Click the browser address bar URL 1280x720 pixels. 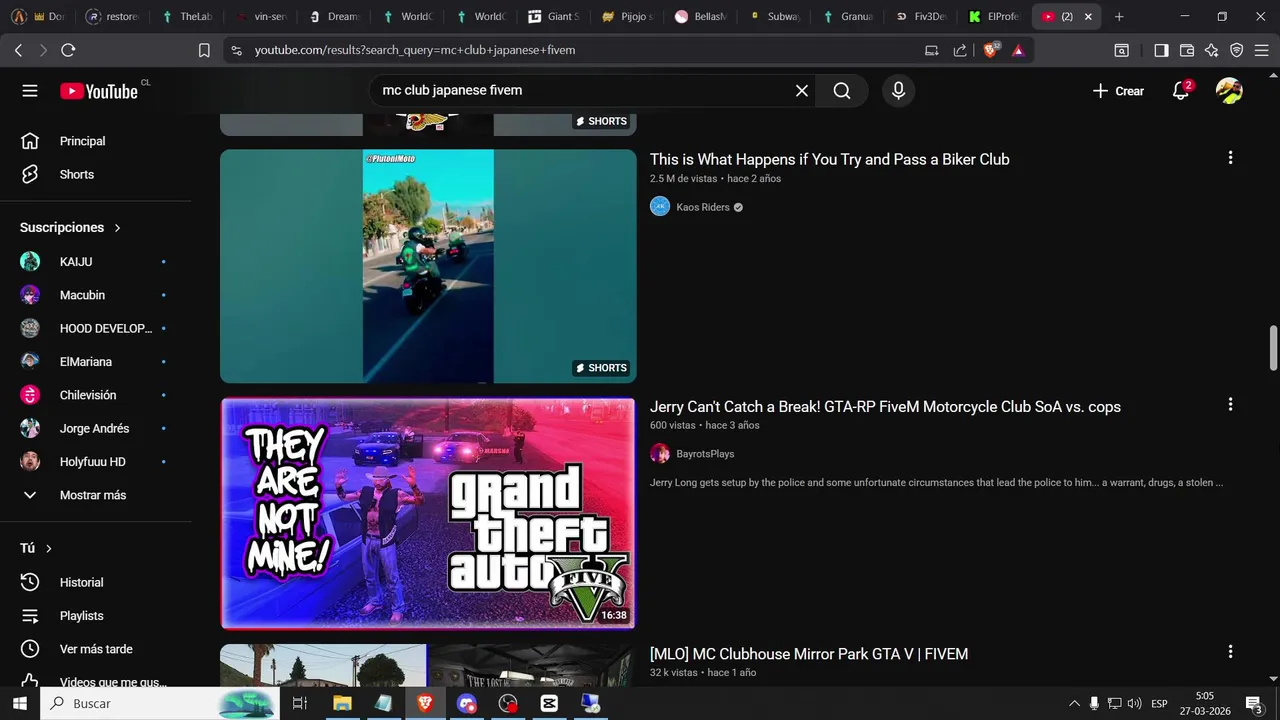(x=414, y=50)
